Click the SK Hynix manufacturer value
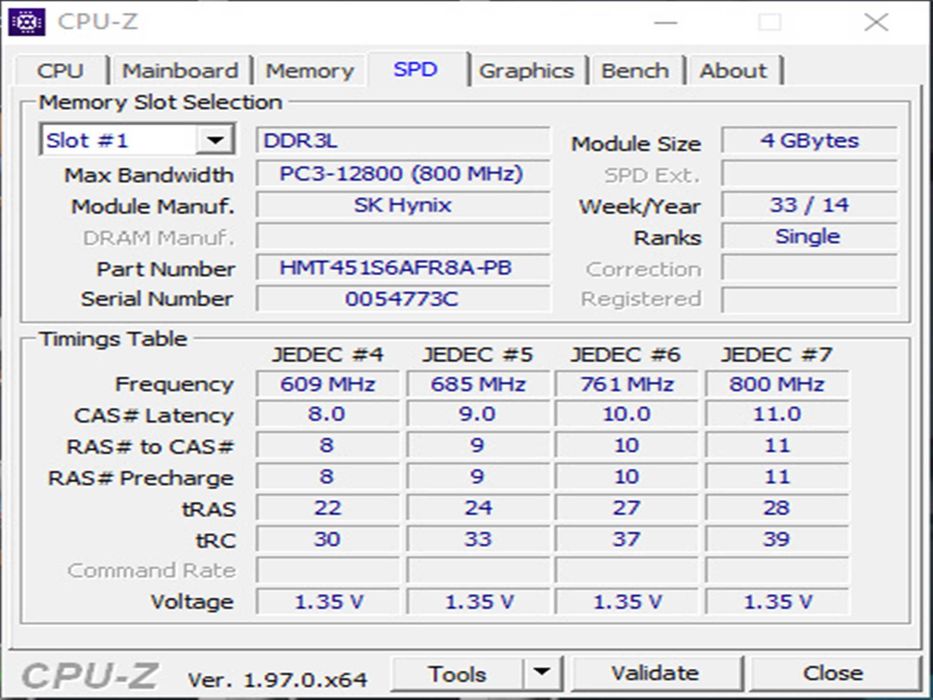The height and width of the screenshot is (700, 933). [403, 205]
